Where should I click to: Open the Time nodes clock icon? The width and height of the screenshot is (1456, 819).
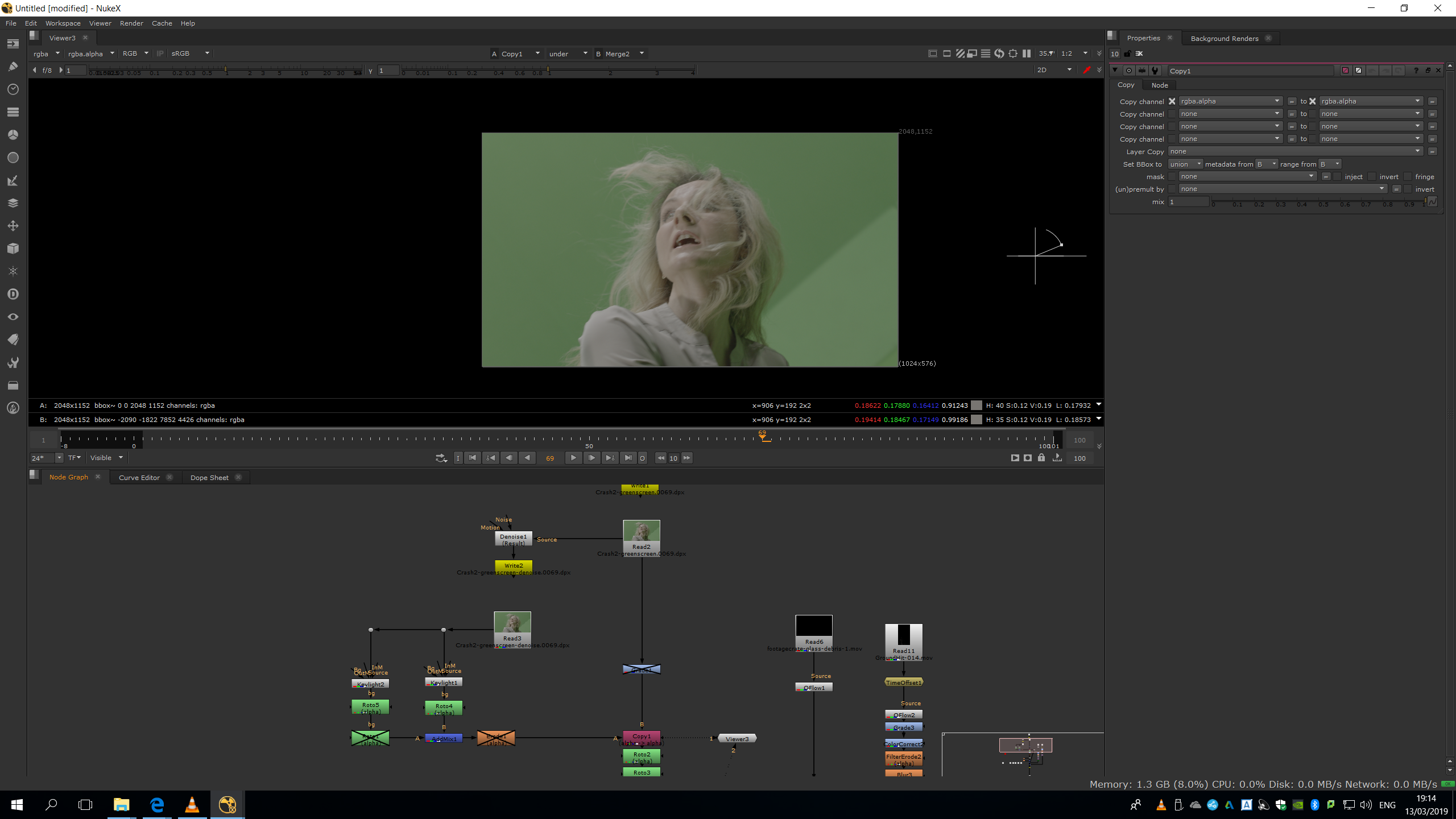[13, 89]
